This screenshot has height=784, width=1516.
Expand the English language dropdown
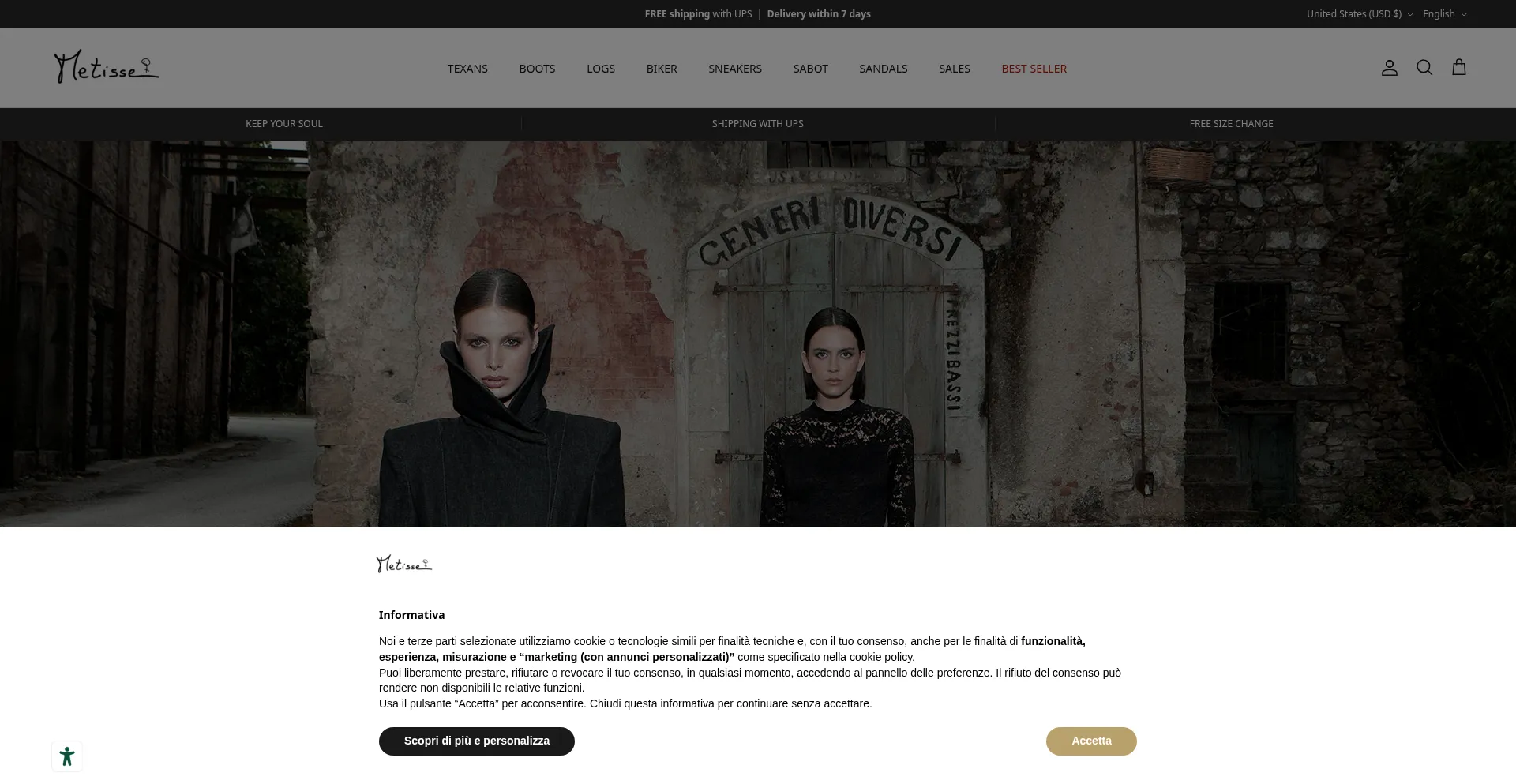pos(1445,14)
